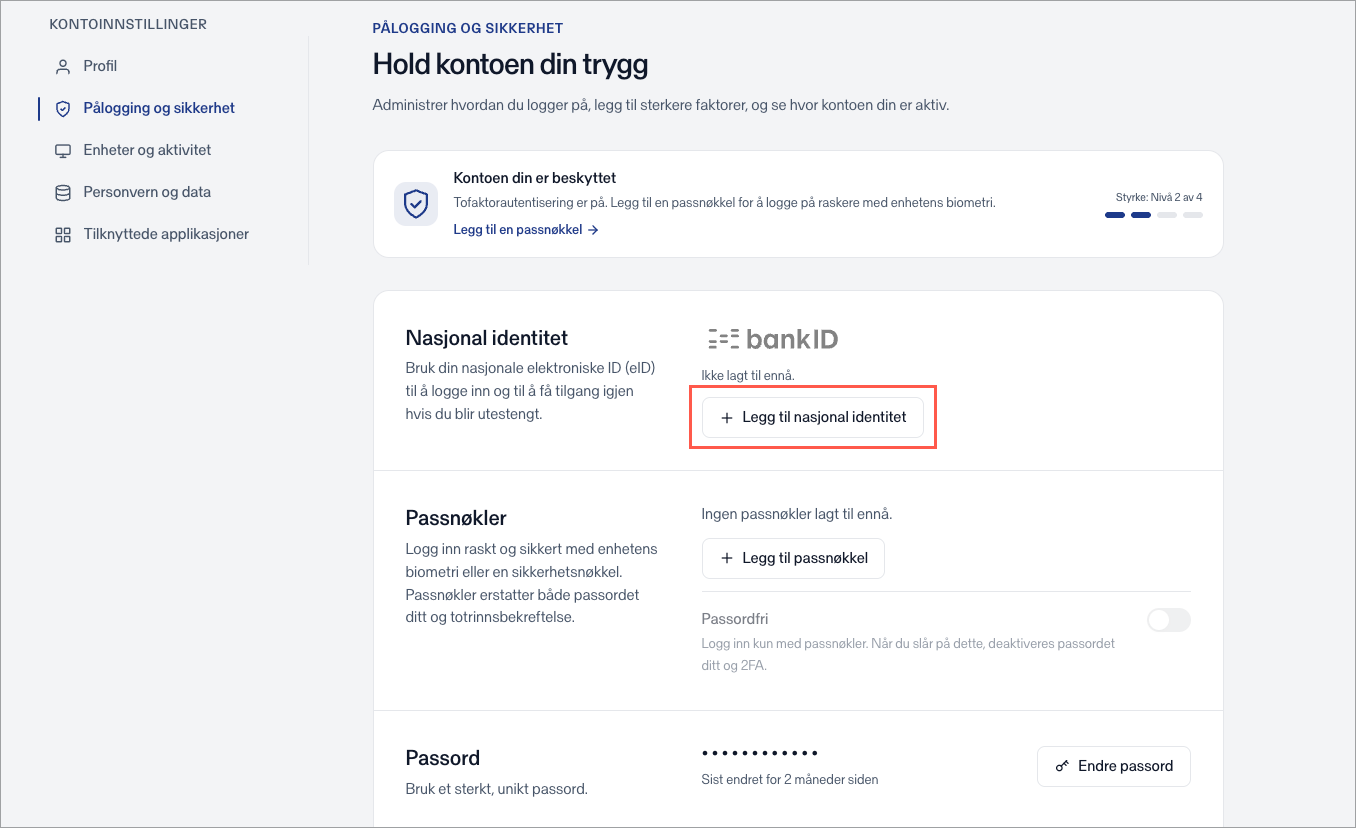Click the masked password dots field
The image size is (1356, 828).
(760, 753)
